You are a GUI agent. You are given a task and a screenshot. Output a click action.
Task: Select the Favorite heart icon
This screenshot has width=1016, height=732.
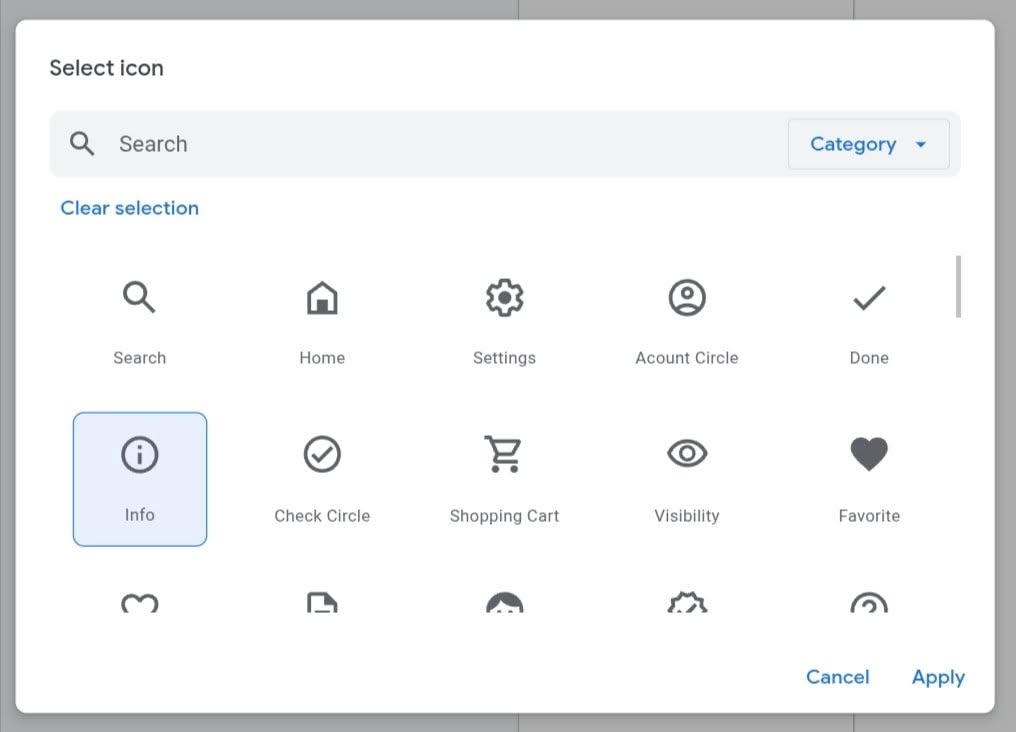coord(869,455)
